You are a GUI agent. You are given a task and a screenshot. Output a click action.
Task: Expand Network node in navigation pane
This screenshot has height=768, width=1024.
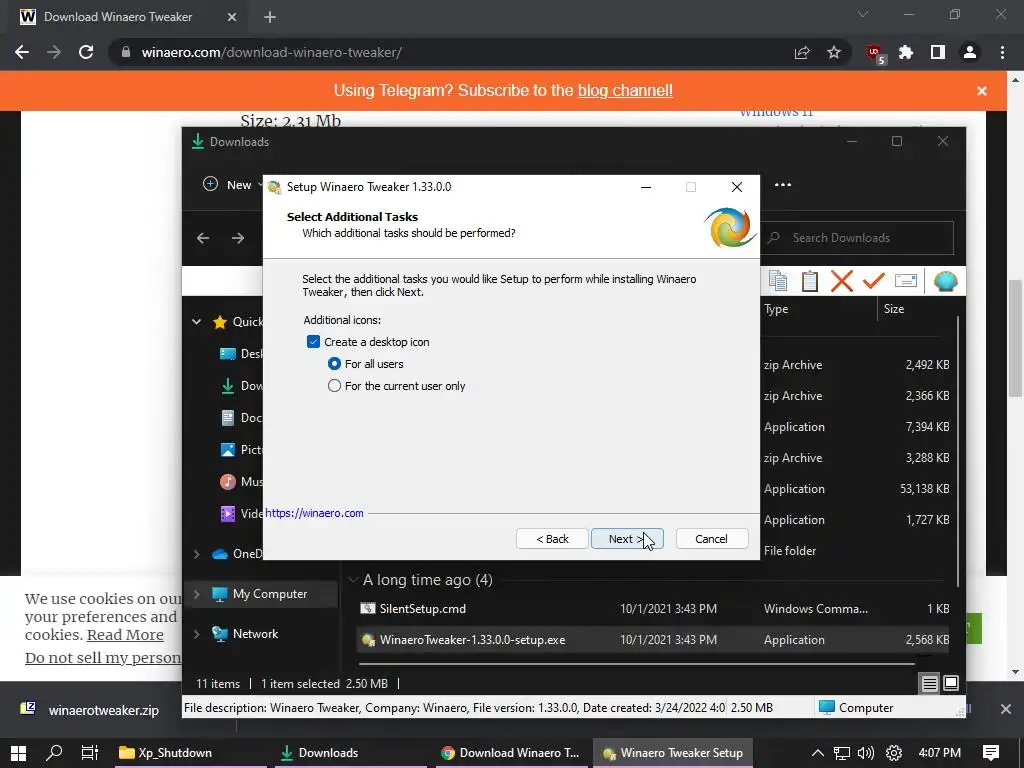point(197,633)
